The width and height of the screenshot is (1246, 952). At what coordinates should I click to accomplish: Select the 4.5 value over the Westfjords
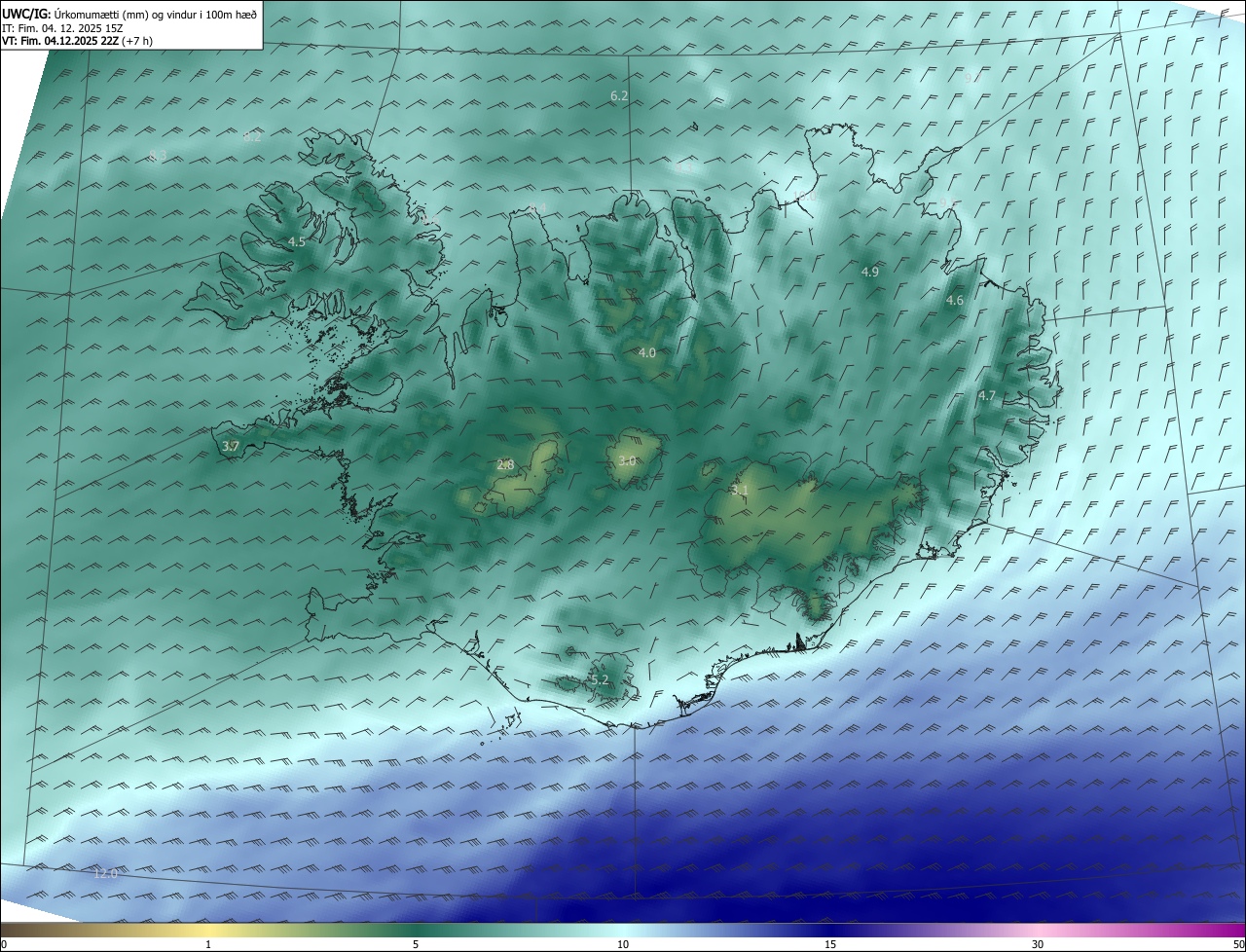pyautogui.click(x=297, y=241)
